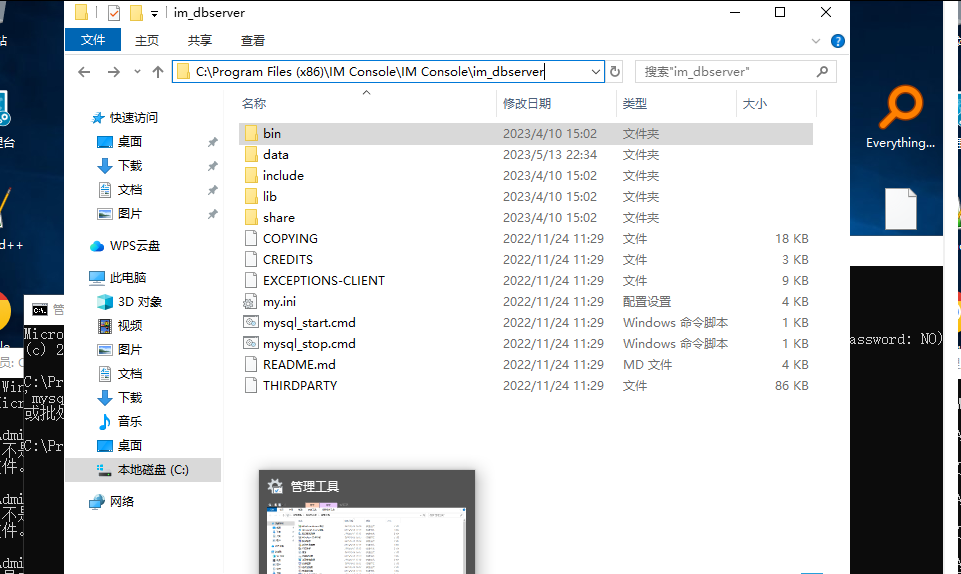Screen dimensions: 961x574
Task: Open pinned 图片 under quick access
Action: pos(129,214)
